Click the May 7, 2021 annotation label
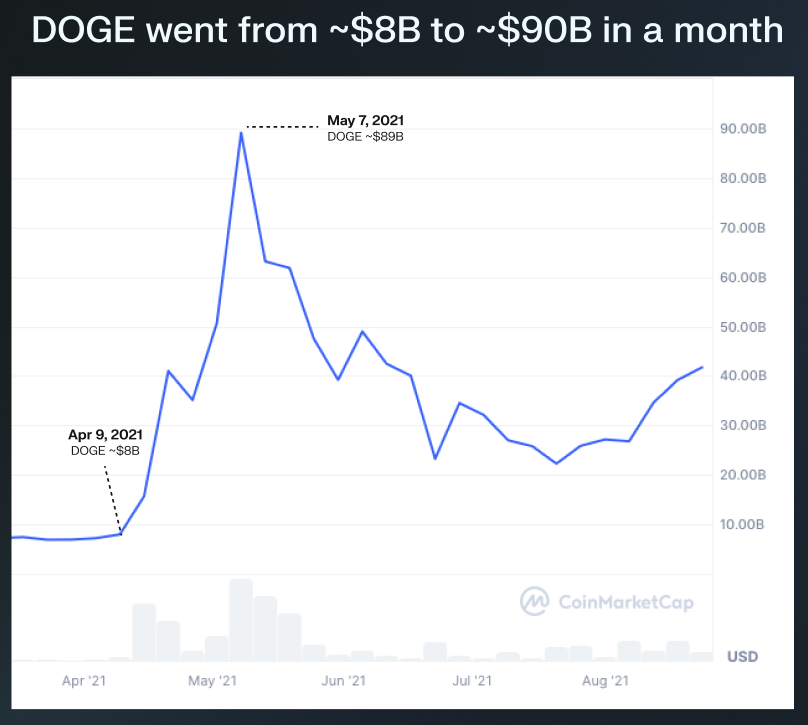The height and width of the screenshot is (725, 808). (365, 121)
